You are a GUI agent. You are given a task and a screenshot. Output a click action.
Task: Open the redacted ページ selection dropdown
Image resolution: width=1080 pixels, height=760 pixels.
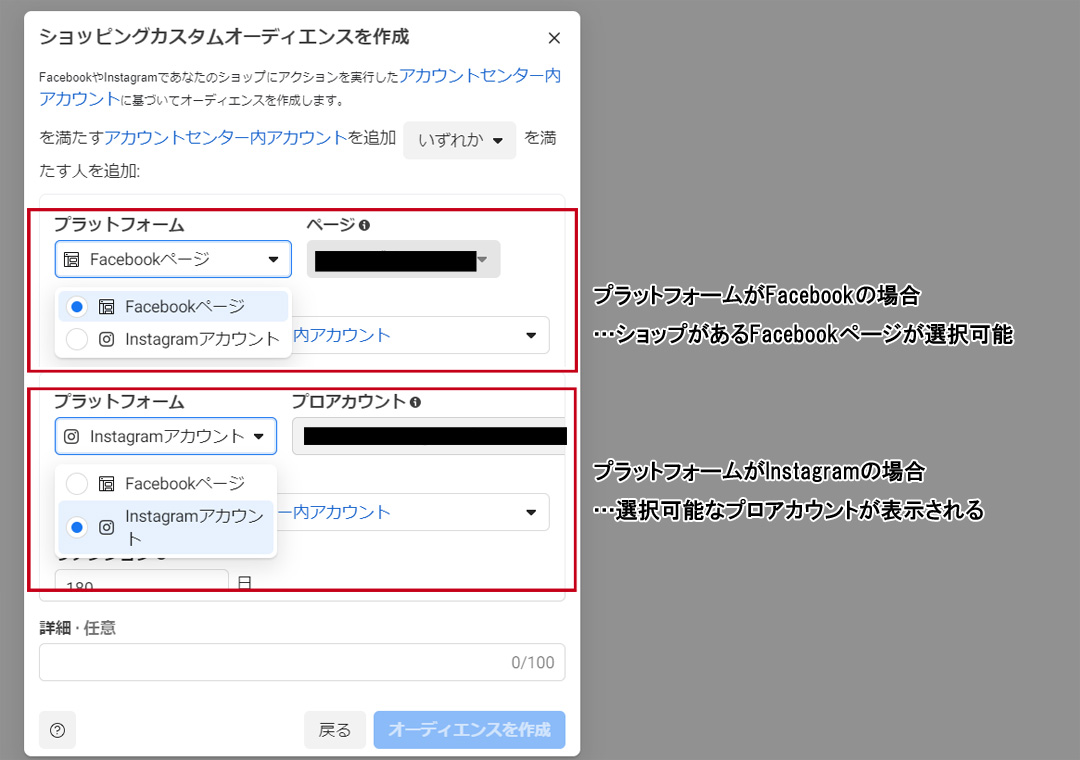[x=403, y=260]
